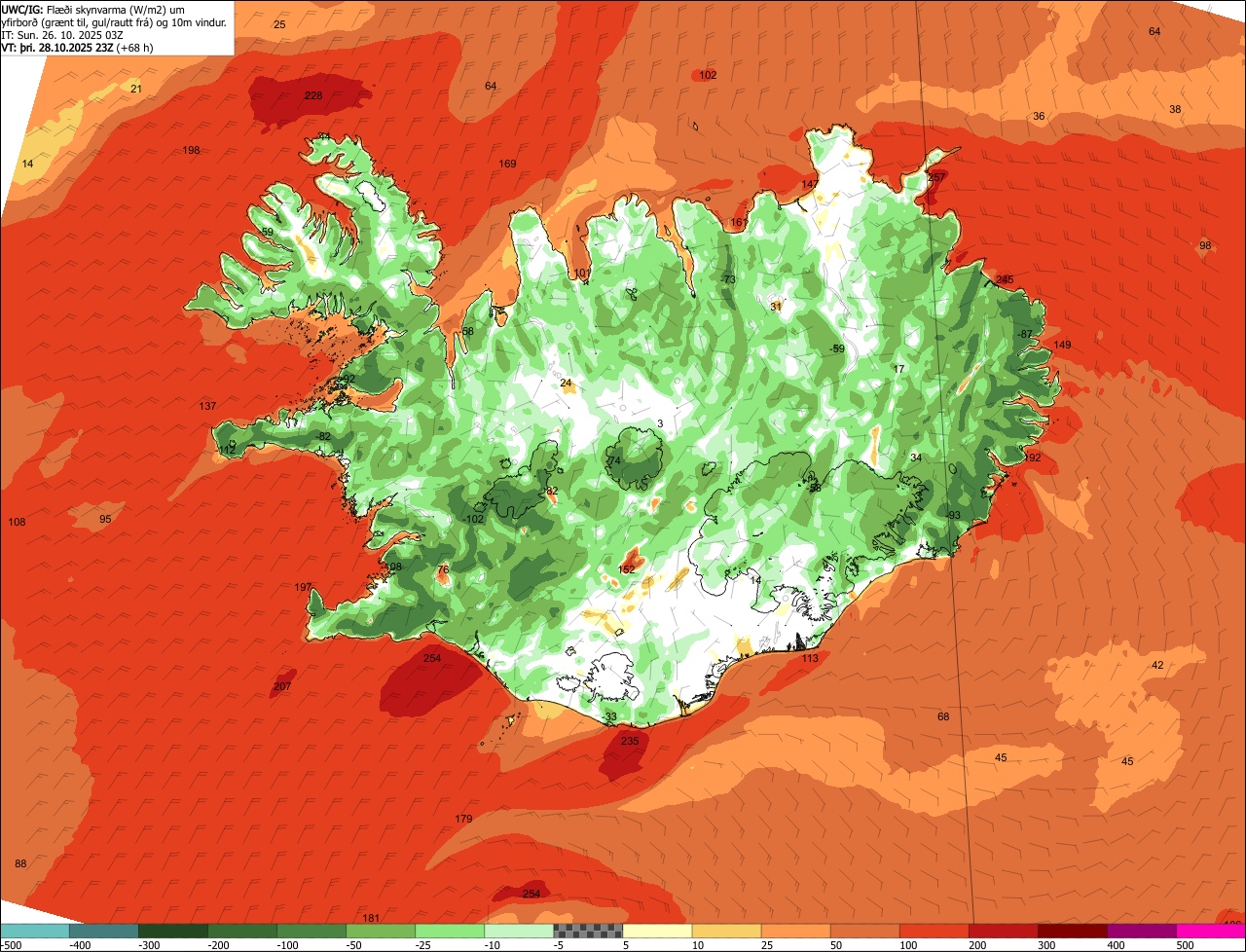Viewport: 1246px width, 952px height.
Task: Select the 100 to 200 red-orange swatch
Action: (934, 930)
